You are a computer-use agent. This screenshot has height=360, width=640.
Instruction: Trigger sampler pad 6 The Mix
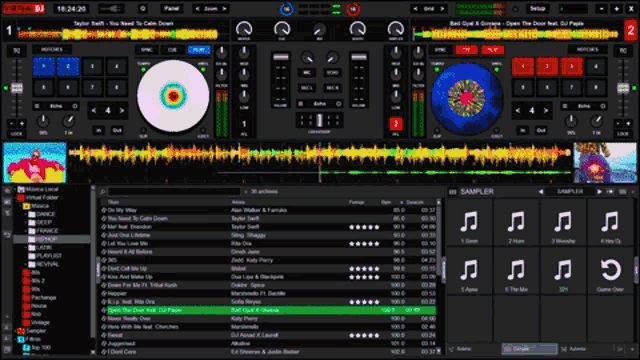(516, 272)
